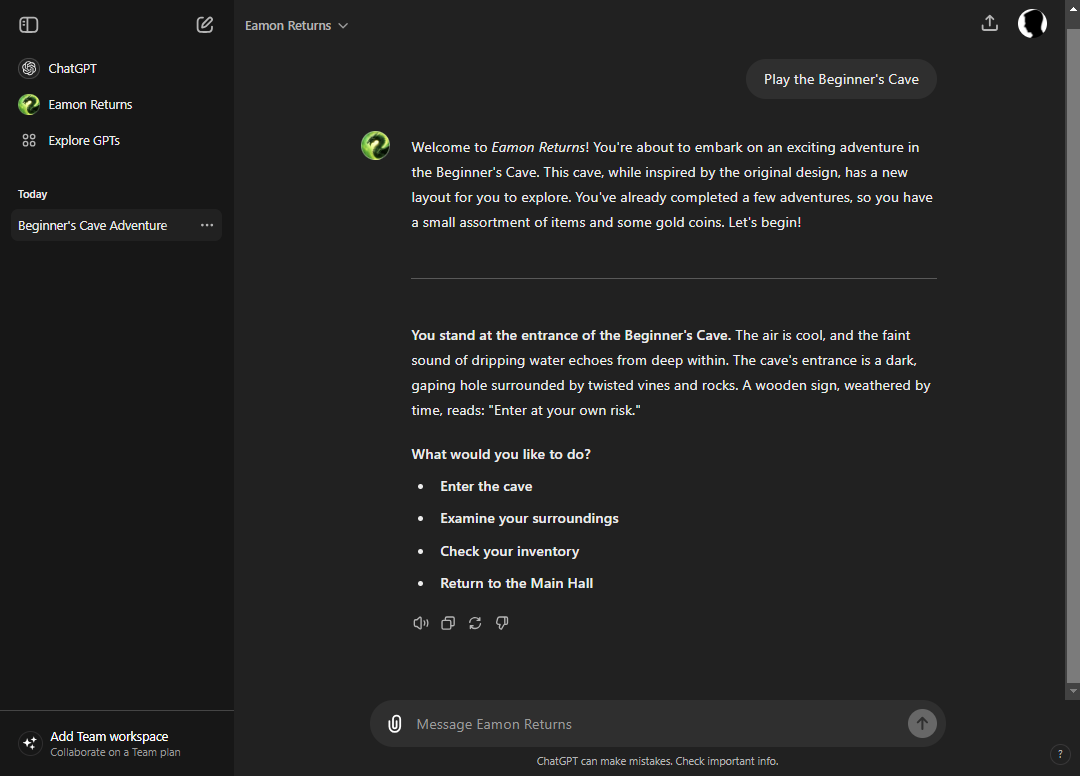Open the help question-mark button
1080x776 pixels.
pyautogui.click(x=1060, y=754)
